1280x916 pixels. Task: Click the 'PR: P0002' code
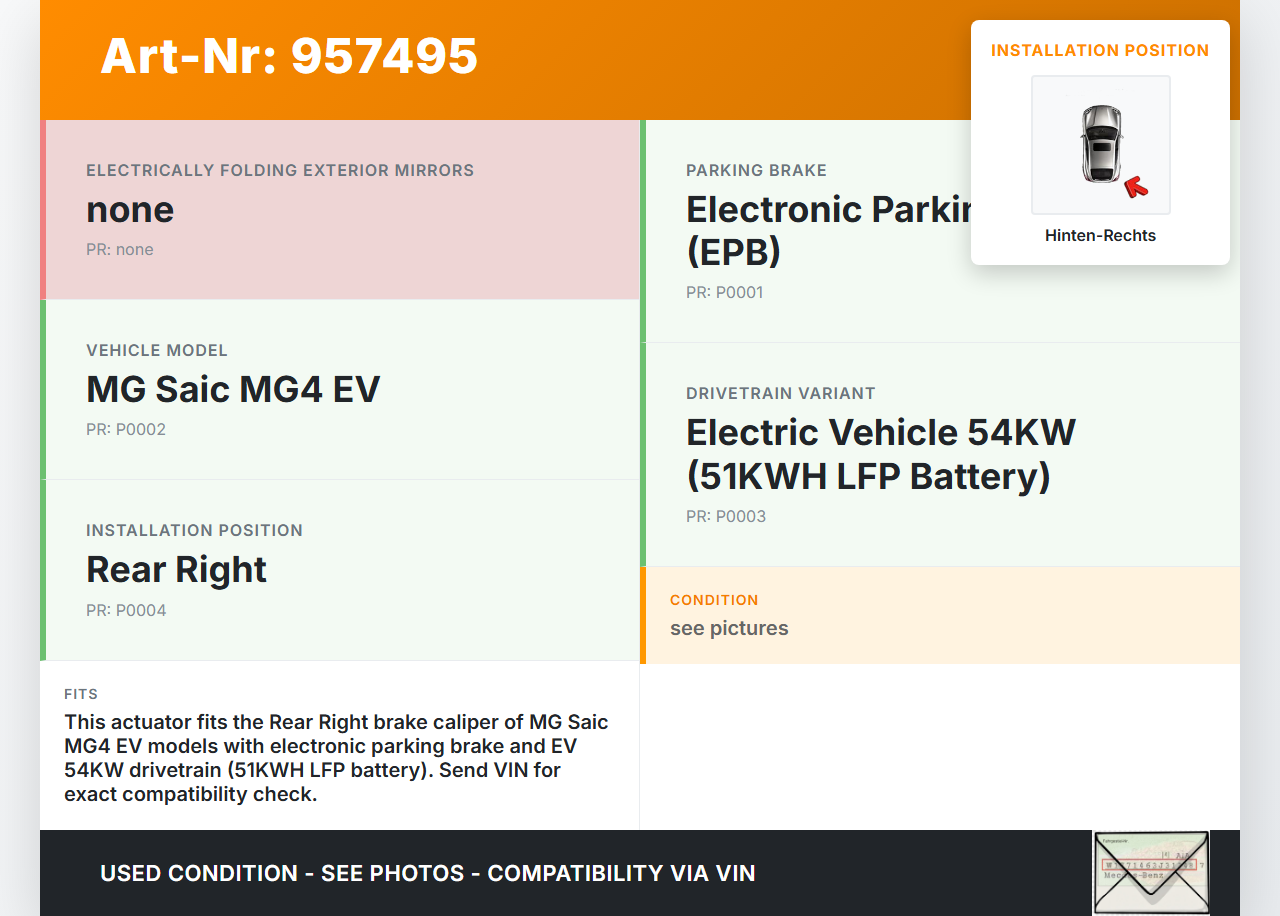[126, 430]
